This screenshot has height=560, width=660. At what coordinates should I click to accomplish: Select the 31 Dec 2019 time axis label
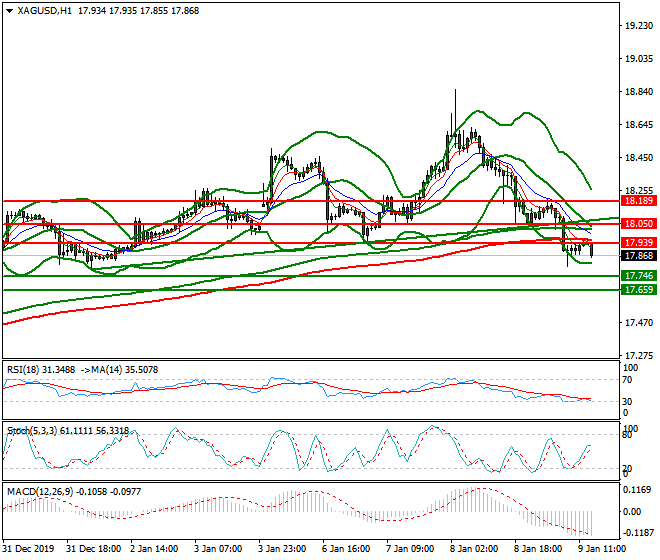28,549
